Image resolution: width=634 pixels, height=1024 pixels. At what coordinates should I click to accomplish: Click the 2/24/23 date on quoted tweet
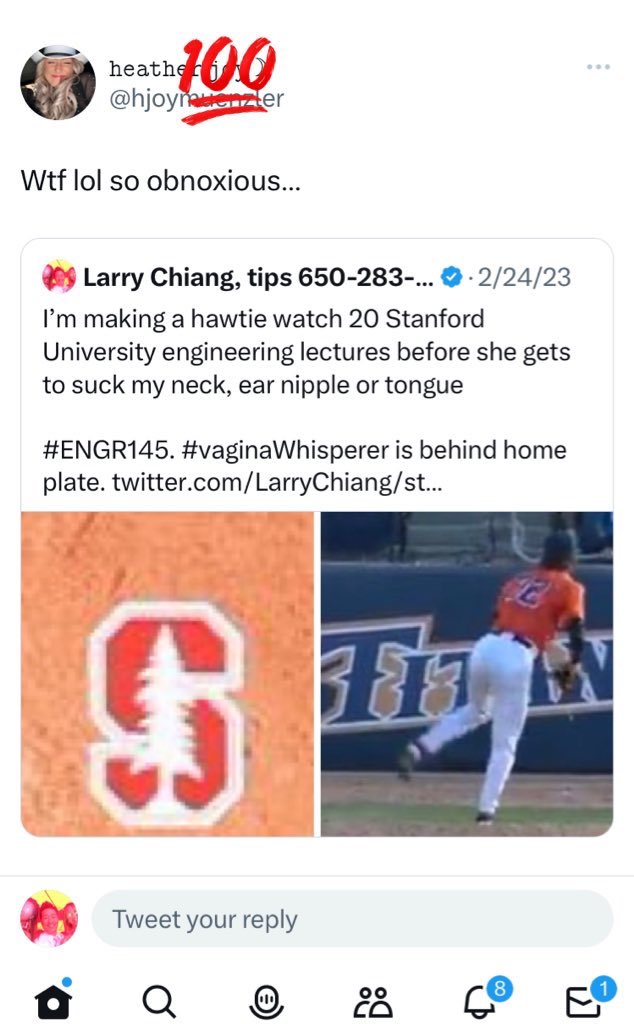click(x=524, y=277)
